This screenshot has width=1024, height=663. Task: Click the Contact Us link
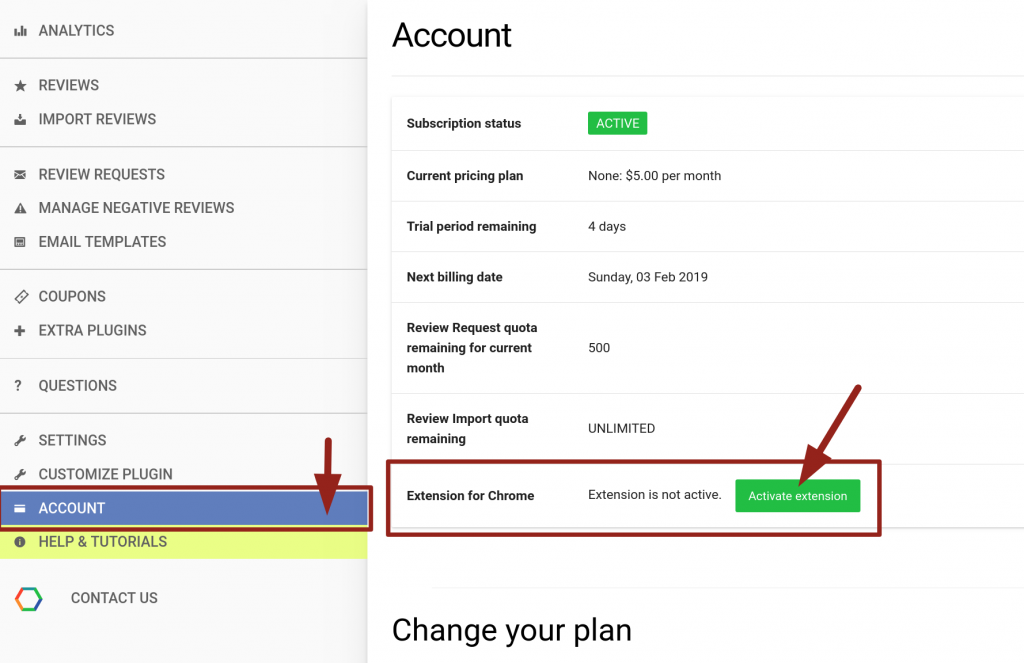[114, 598]
